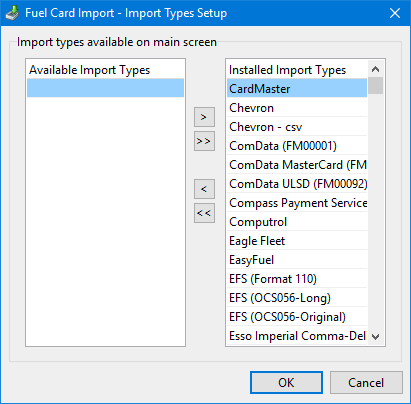Select the highlighted empty row in Available list
Screen dimensions: 411x404
click(105, 88)
